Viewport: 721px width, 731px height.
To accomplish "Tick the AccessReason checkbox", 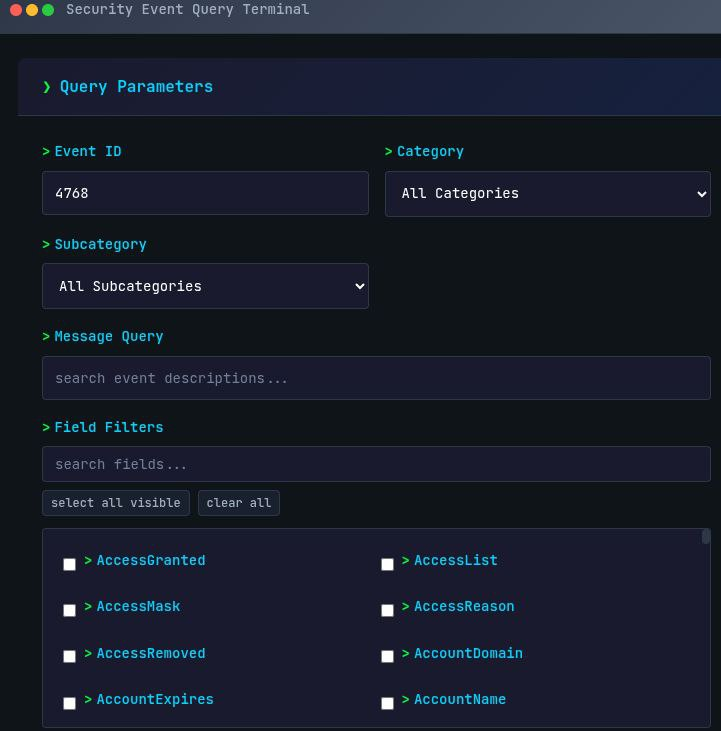I will pos(387,610).
